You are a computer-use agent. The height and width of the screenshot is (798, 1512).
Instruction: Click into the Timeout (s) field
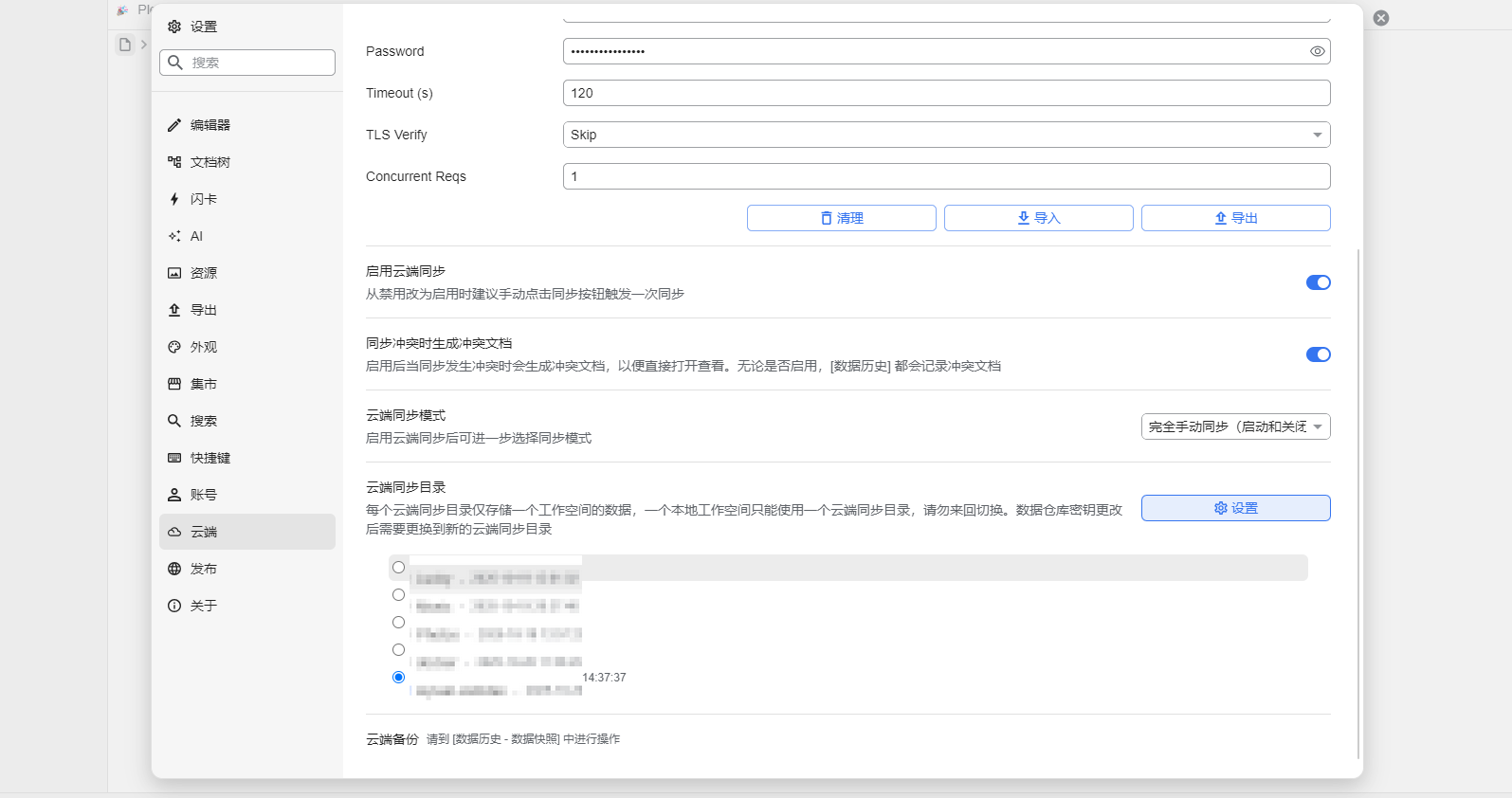point(947,93)
